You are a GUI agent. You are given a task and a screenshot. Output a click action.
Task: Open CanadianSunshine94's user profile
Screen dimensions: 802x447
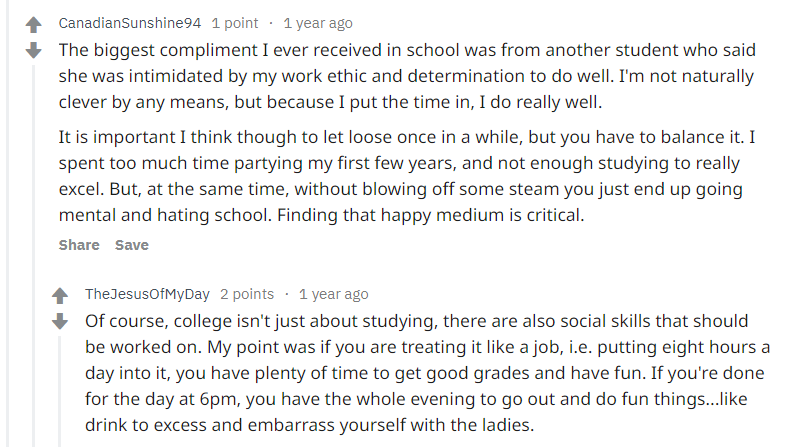point(130,23)
